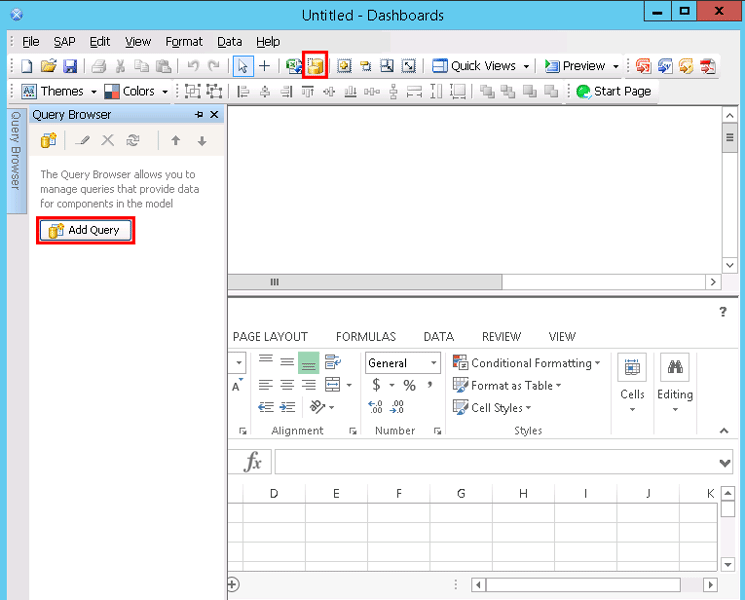Open the SAP menu

[x=64, y=42]
